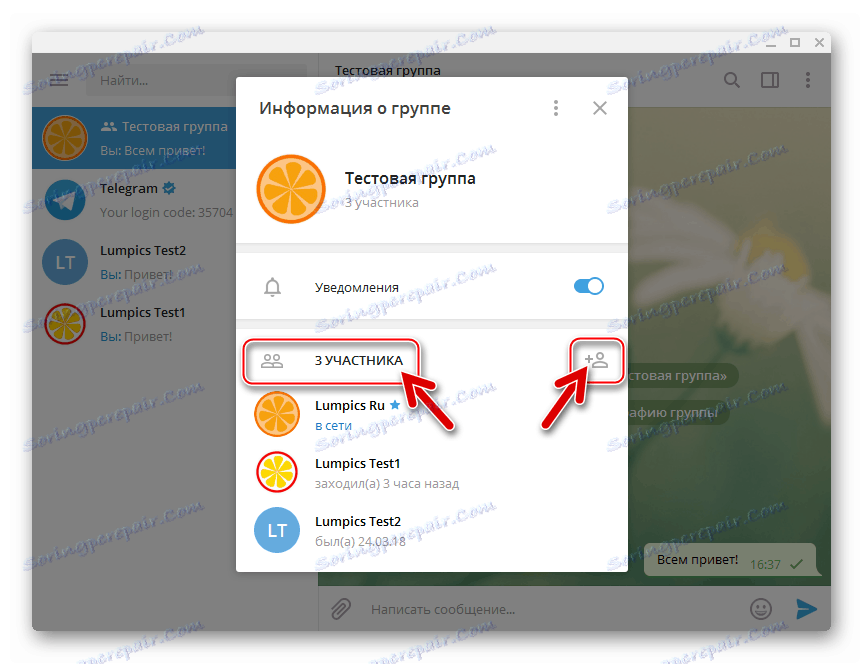Image resolution: width=864 pixels, height=664 pixels.
Task: Click the LT avatar in members list
Action: 277,530
